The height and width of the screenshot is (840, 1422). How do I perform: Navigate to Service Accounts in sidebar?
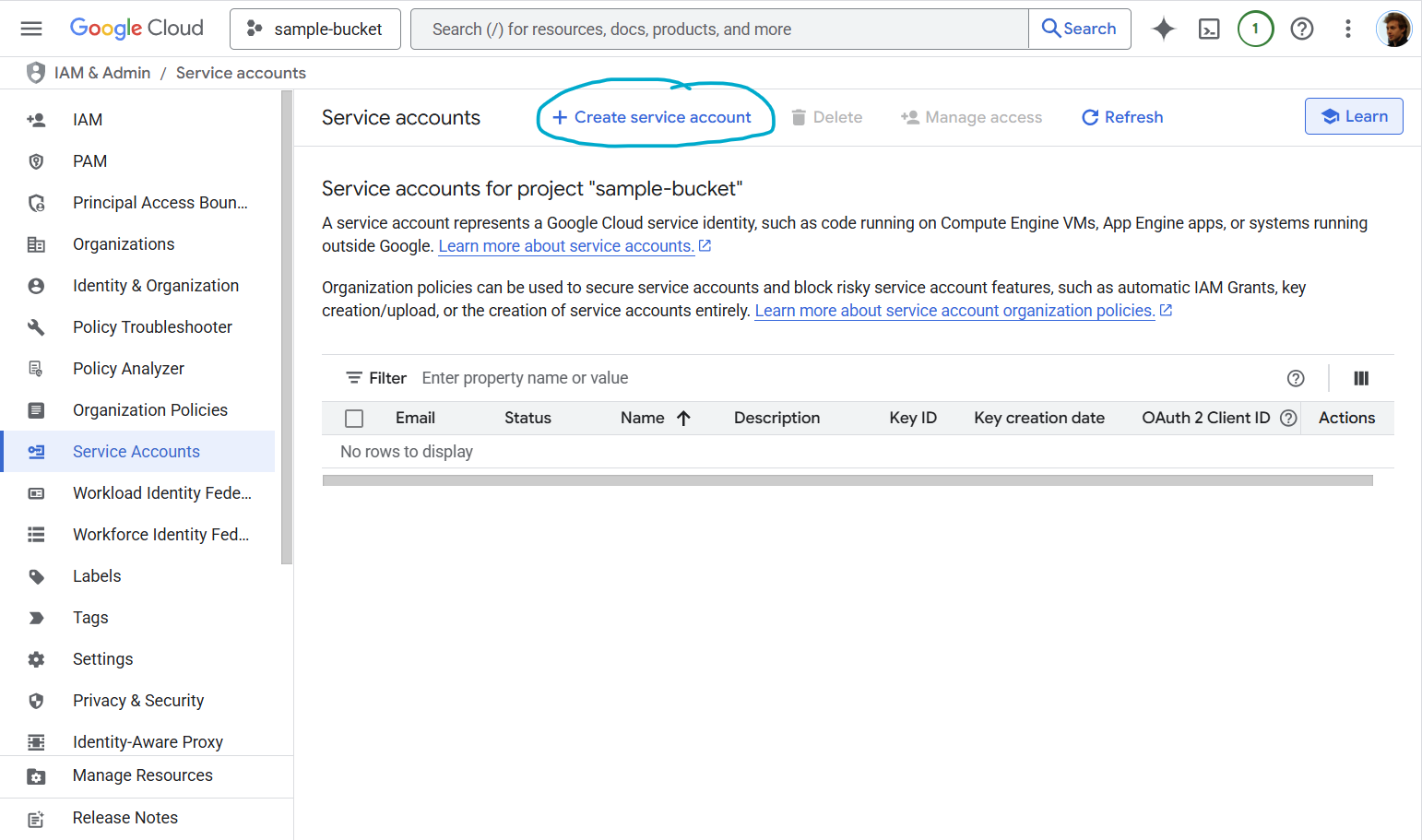click(136, 451)
